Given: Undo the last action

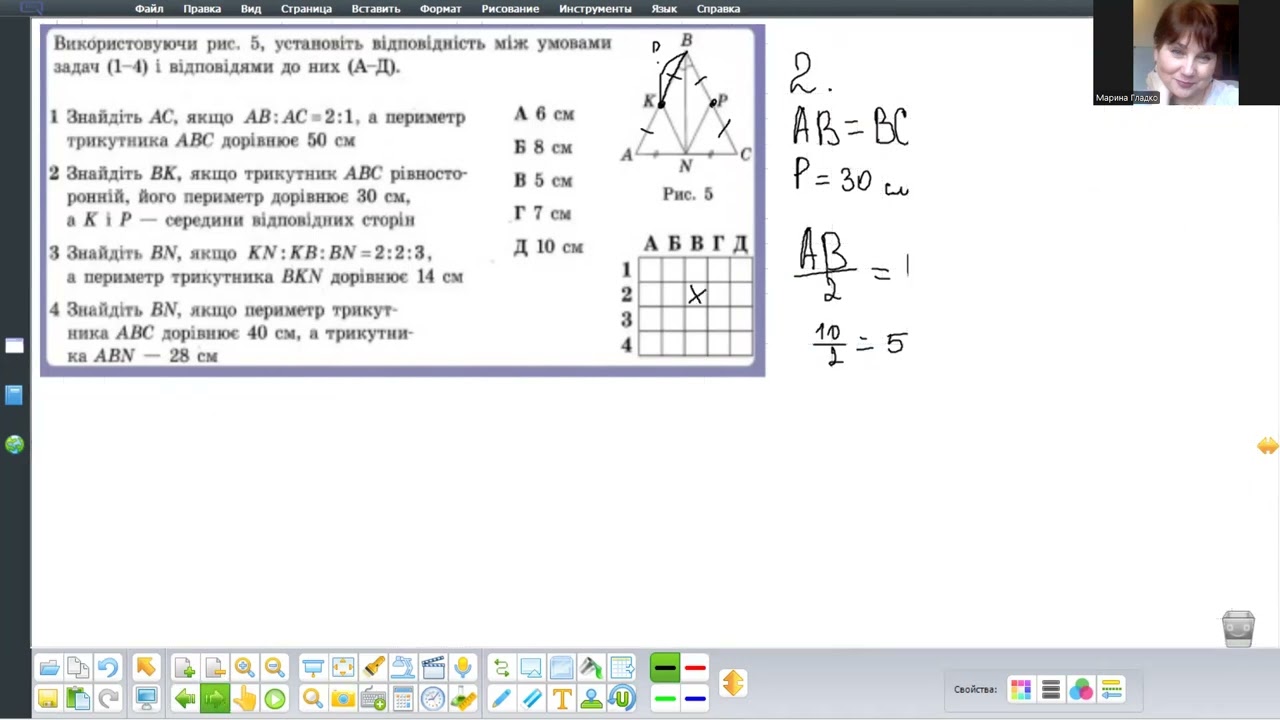Looking at the screenshot, I should point(108,667).
